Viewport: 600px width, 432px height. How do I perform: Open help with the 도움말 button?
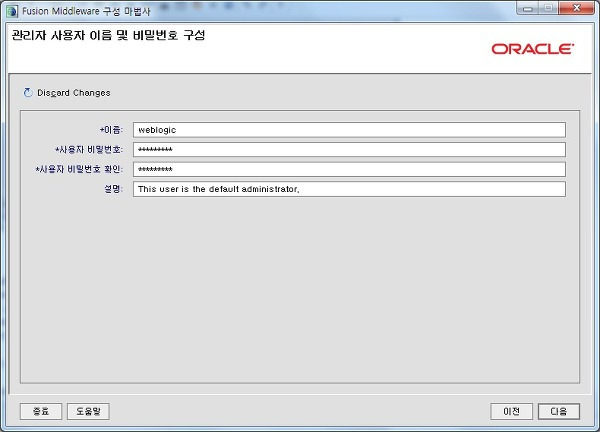88,411
